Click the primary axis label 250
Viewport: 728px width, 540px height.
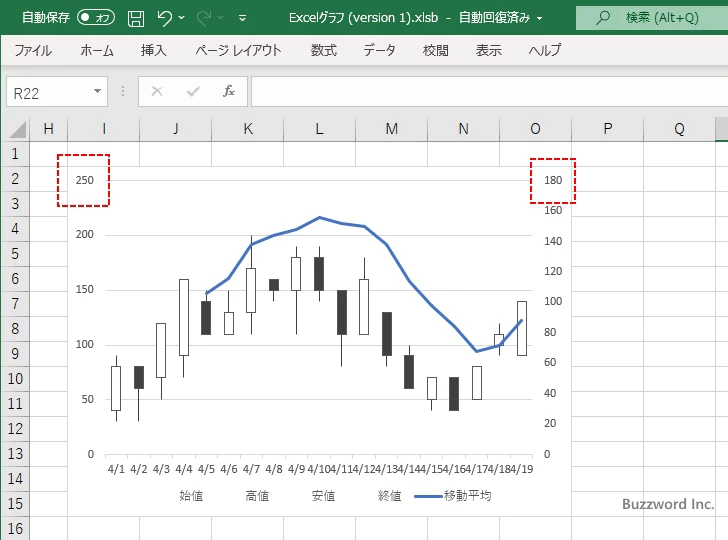pyautogui.click(x=84, y=180)
